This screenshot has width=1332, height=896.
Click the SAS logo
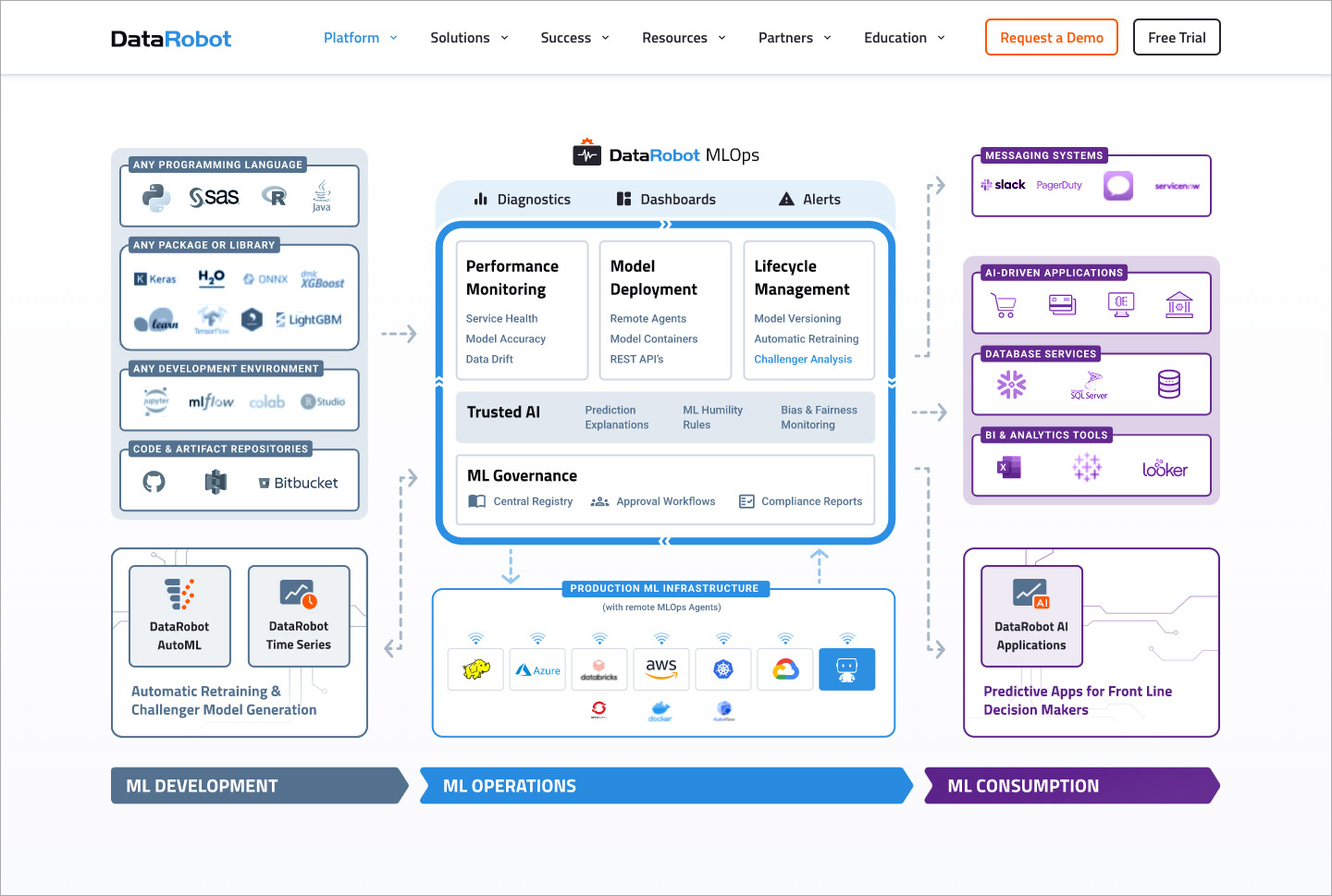pos(214,197)
